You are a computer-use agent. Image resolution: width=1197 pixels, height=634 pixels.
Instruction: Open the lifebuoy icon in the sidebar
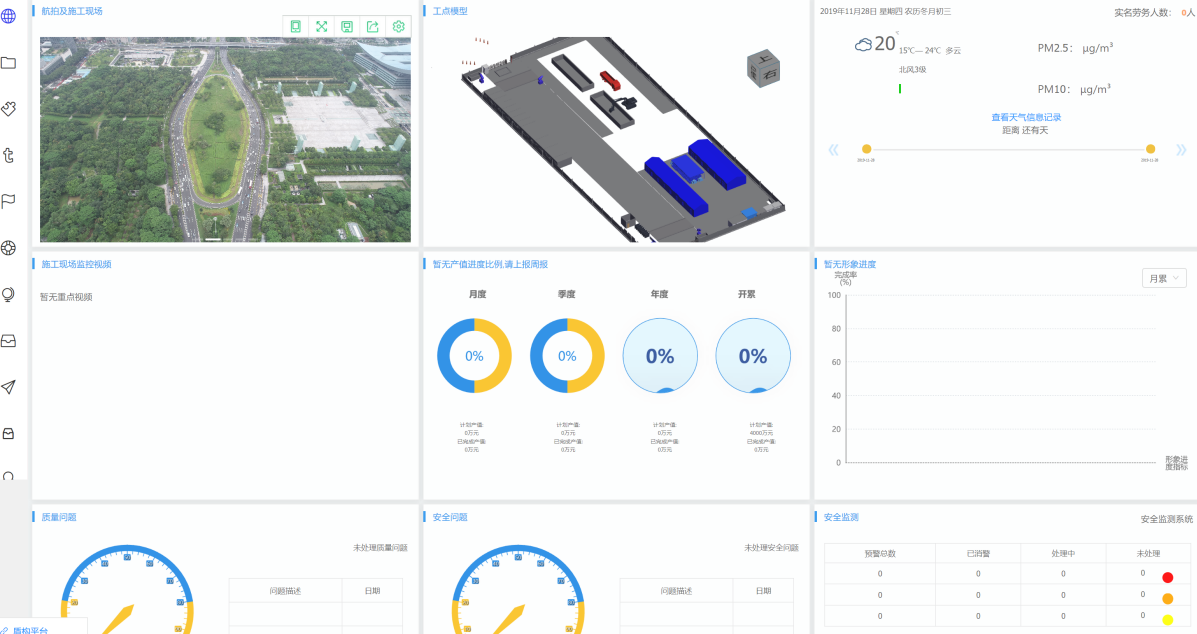pyautogui.click(x=8, y=247)
